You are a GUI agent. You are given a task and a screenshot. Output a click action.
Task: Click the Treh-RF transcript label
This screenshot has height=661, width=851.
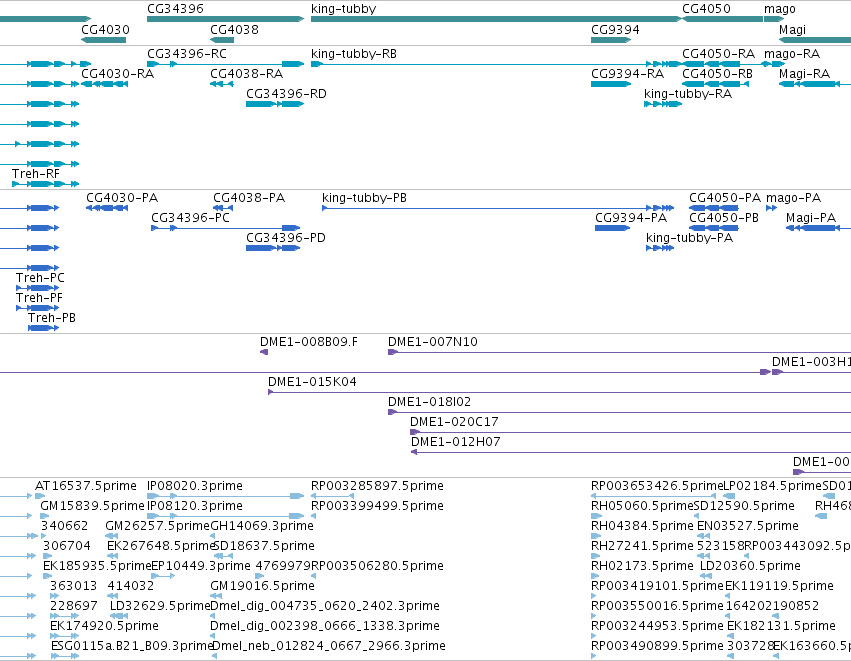click(x=35, y=174)
